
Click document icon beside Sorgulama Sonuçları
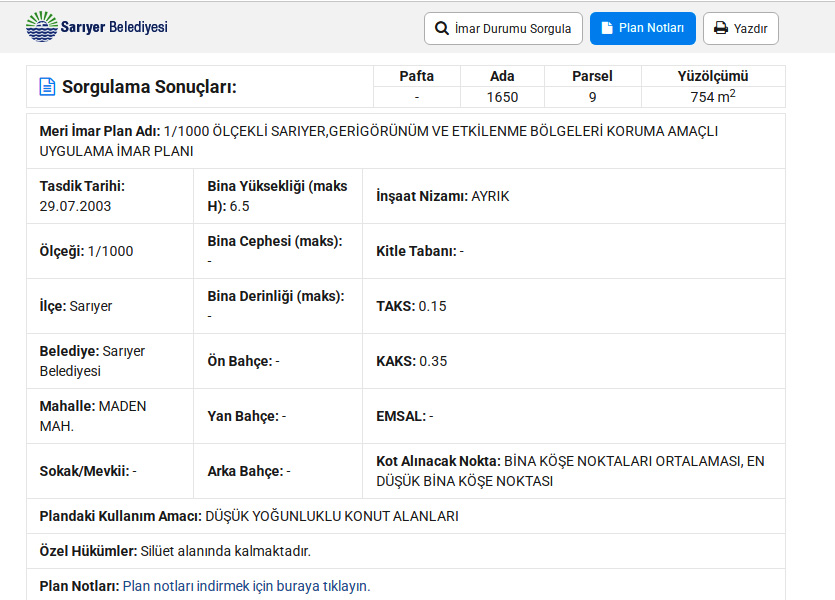[47, 87]
